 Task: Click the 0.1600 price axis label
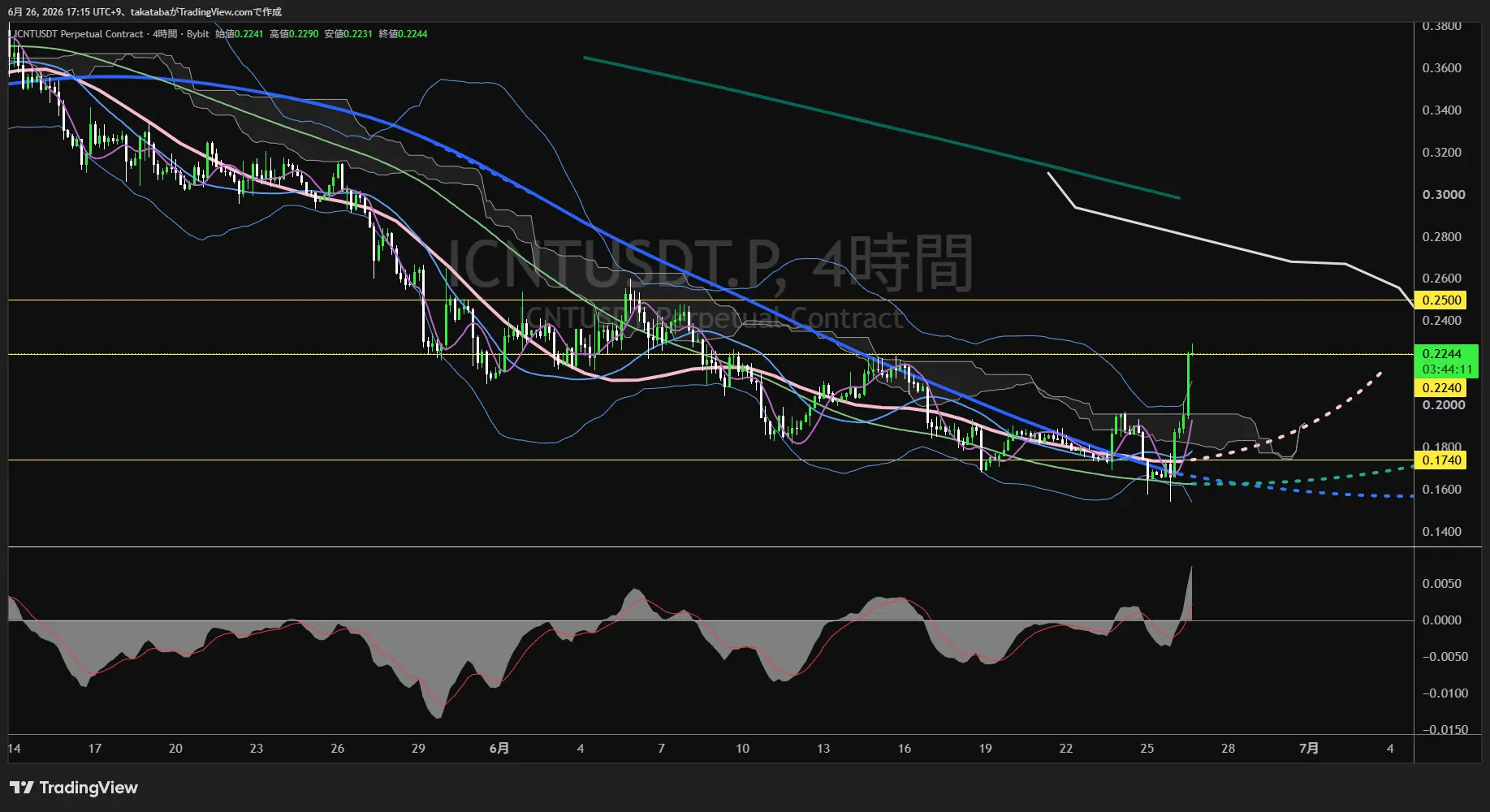[1441, 490]
